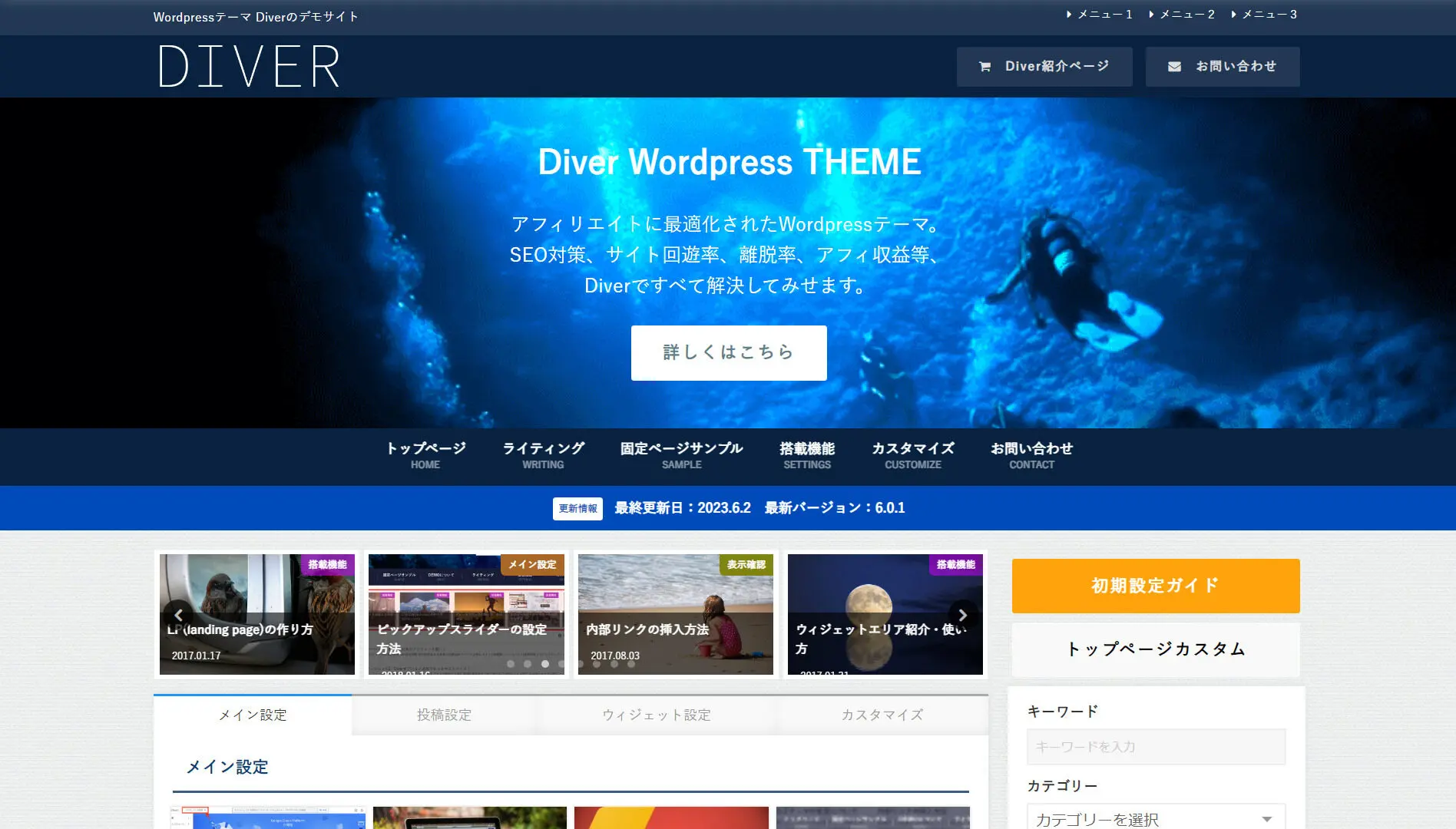Open メニュー1 top link
This screenshot has height=829, width=1456.
pyautogui.click(x=1100, y=15)
